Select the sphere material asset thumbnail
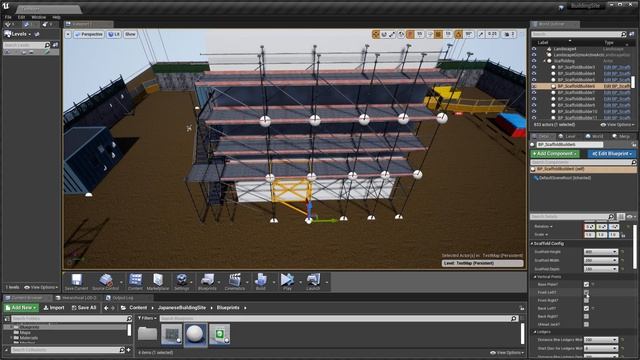 (196, 335)
